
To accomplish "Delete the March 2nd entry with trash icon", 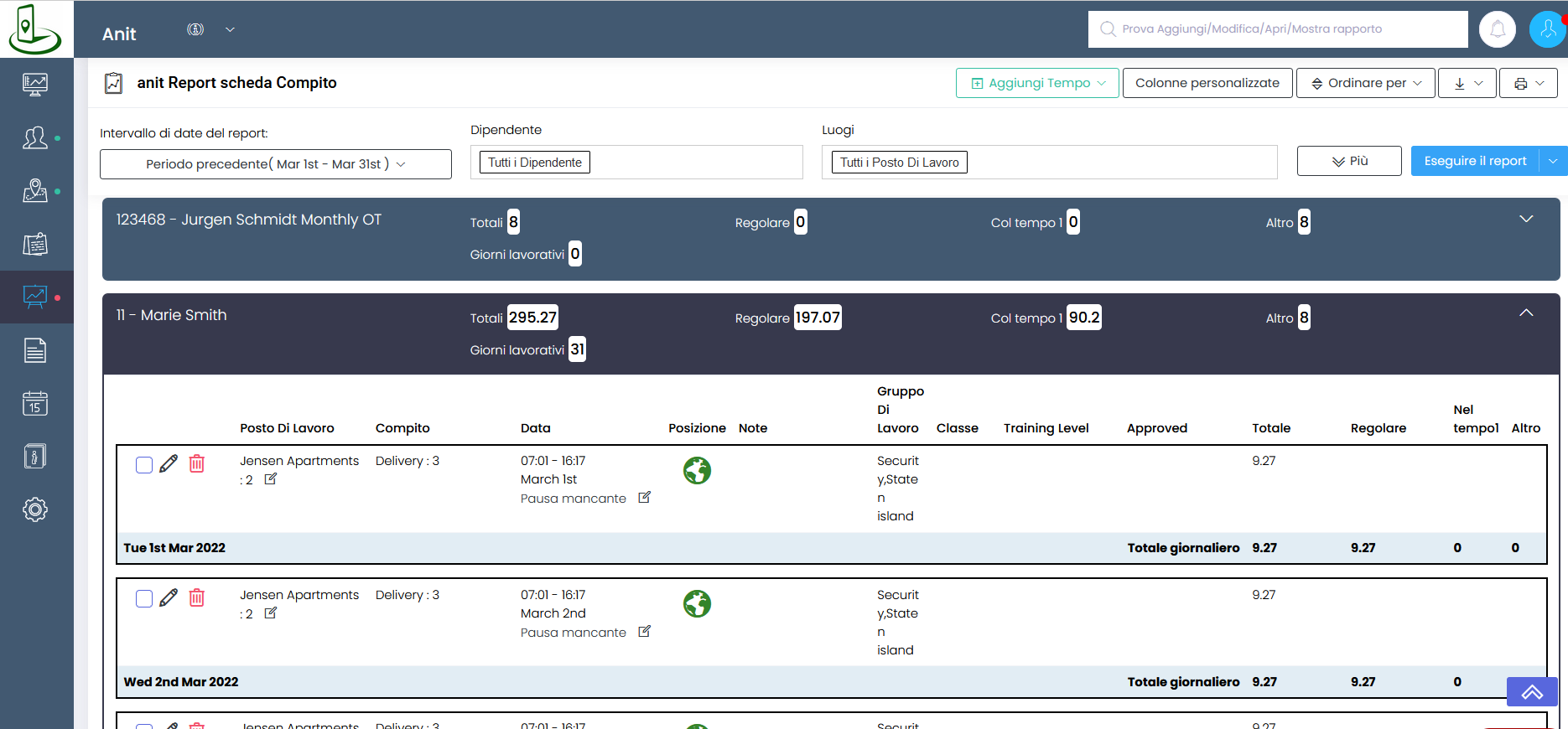I will [x=197, y=597].
